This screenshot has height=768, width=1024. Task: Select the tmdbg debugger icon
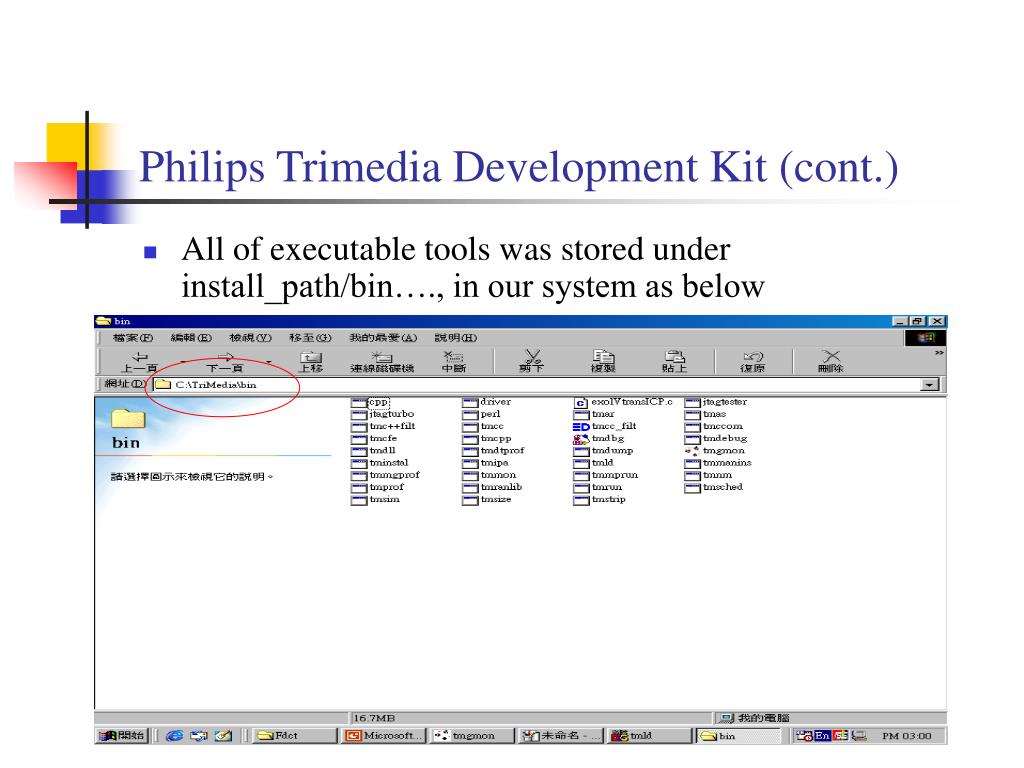pyautogui.click(x=581, y=439)
